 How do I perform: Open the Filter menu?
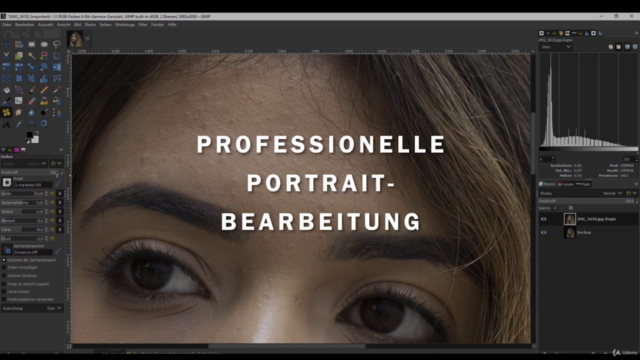(143, 24)
